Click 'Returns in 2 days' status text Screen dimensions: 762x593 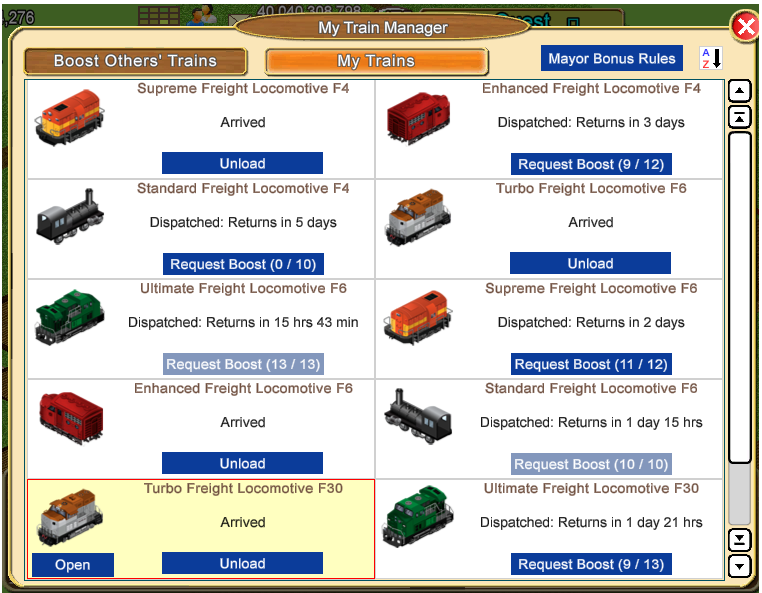coord(630,323)
